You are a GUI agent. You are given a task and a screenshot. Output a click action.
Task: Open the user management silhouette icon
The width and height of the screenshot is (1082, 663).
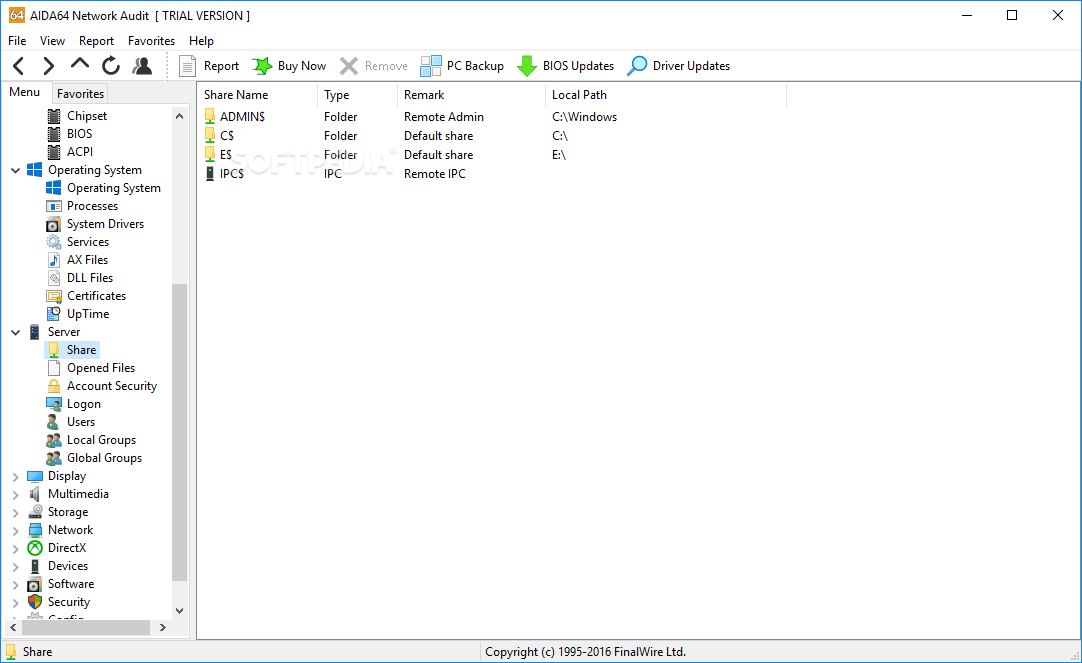142,66
